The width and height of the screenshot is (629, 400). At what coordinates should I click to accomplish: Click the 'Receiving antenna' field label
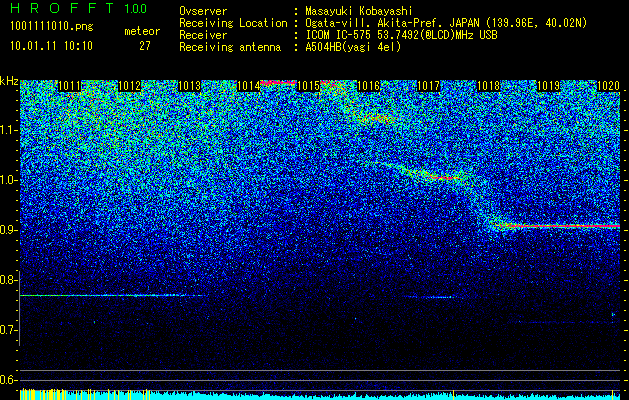pos(230,47)
